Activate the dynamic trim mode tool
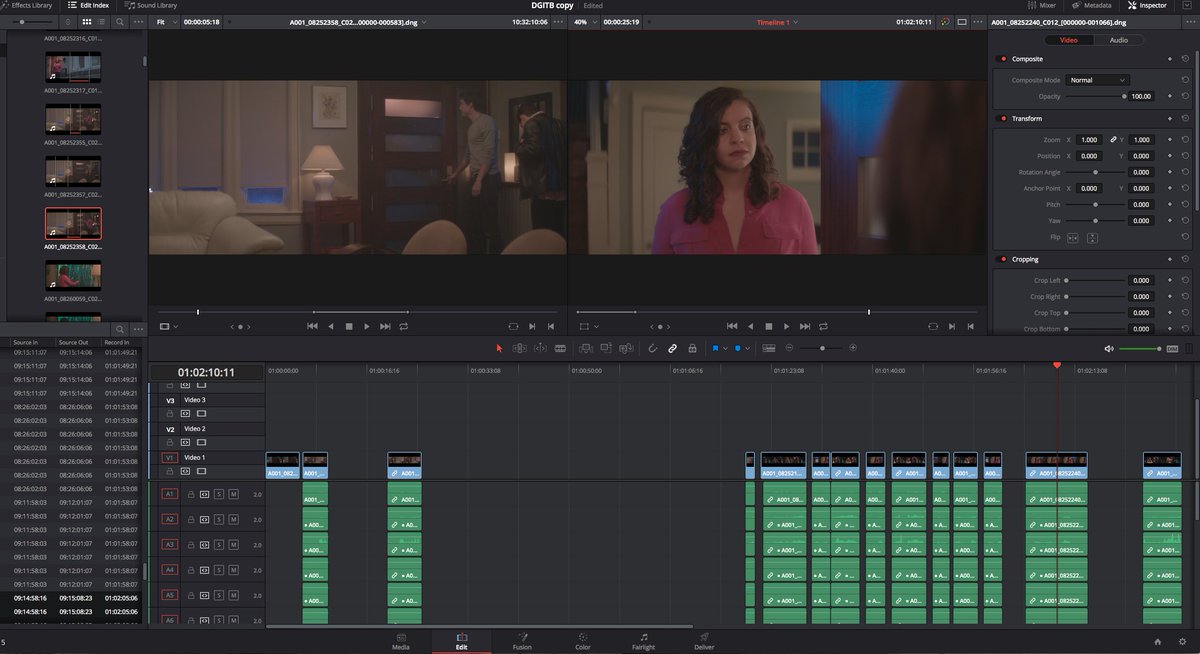The image size is (1200, 654). pyautogui.click(x=540, y=348)
